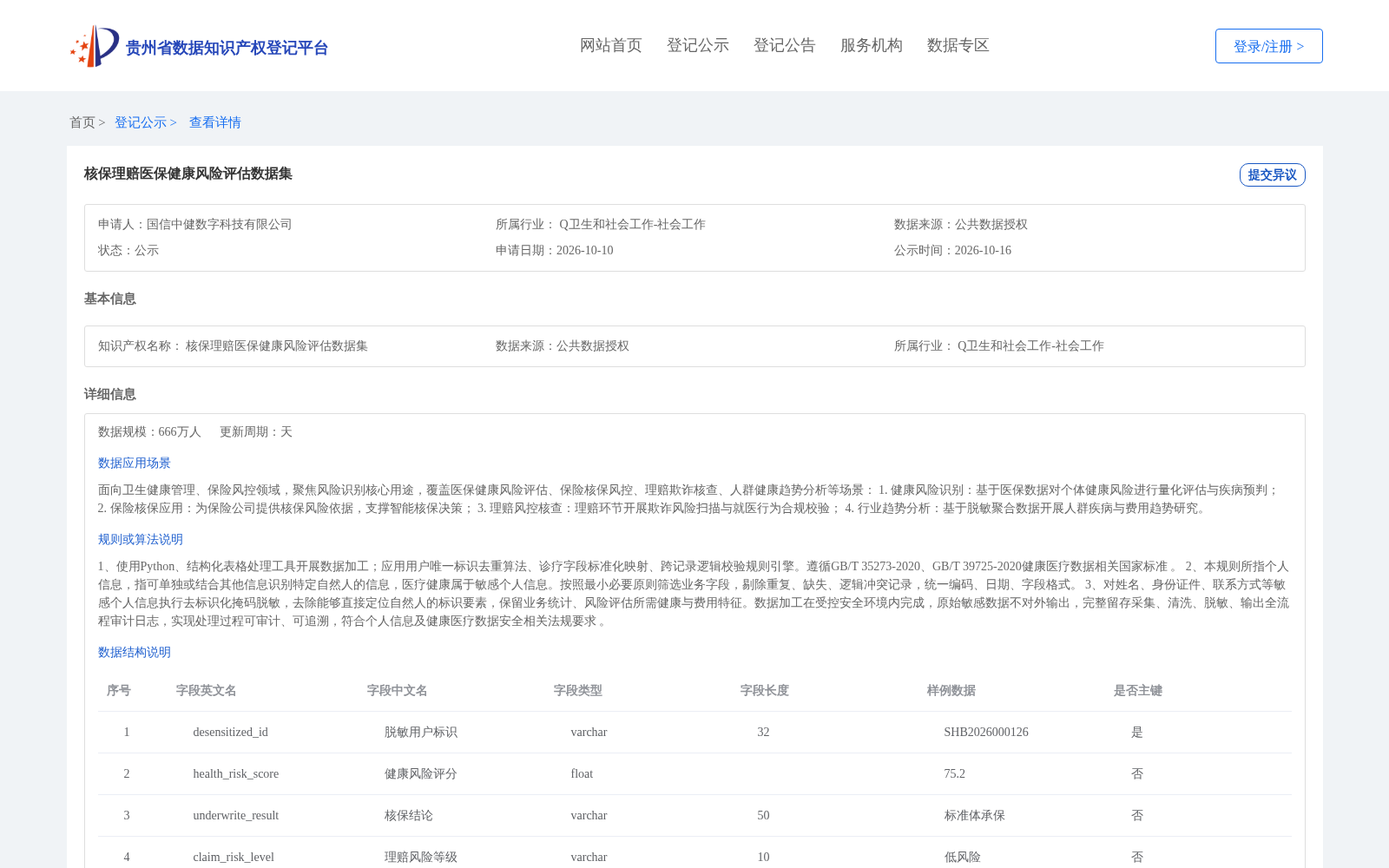Screen dimensions: 1389x868
Task: Click the 数据结构说明 section heading
Action: pos(135,652)
